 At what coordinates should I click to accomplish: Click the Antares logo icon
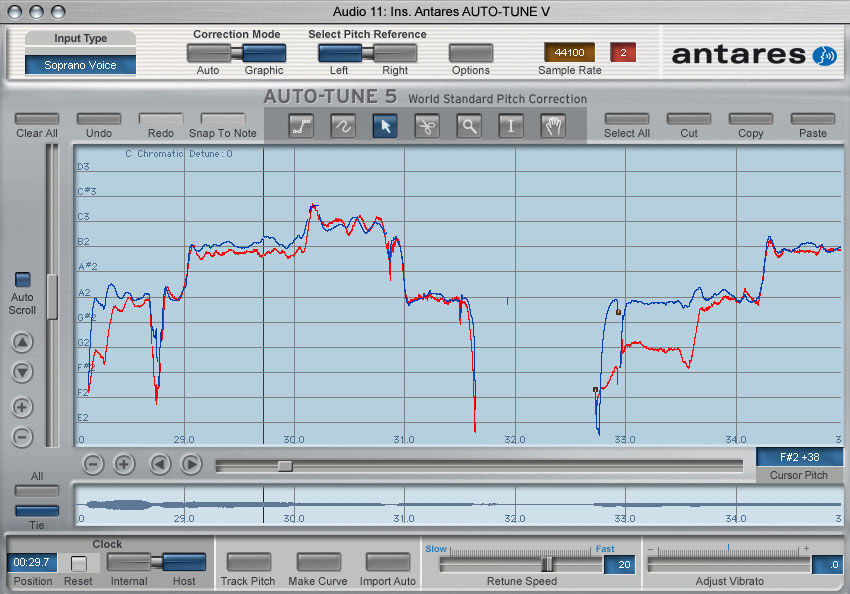click(x=825, y=55)
